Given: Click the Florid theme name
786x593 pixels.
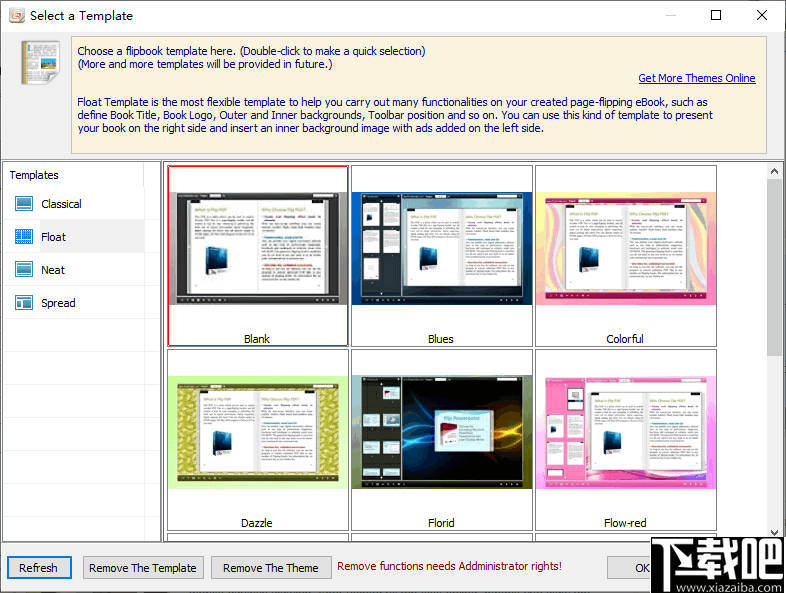Looking at the screenshot, I should (441, 523).
